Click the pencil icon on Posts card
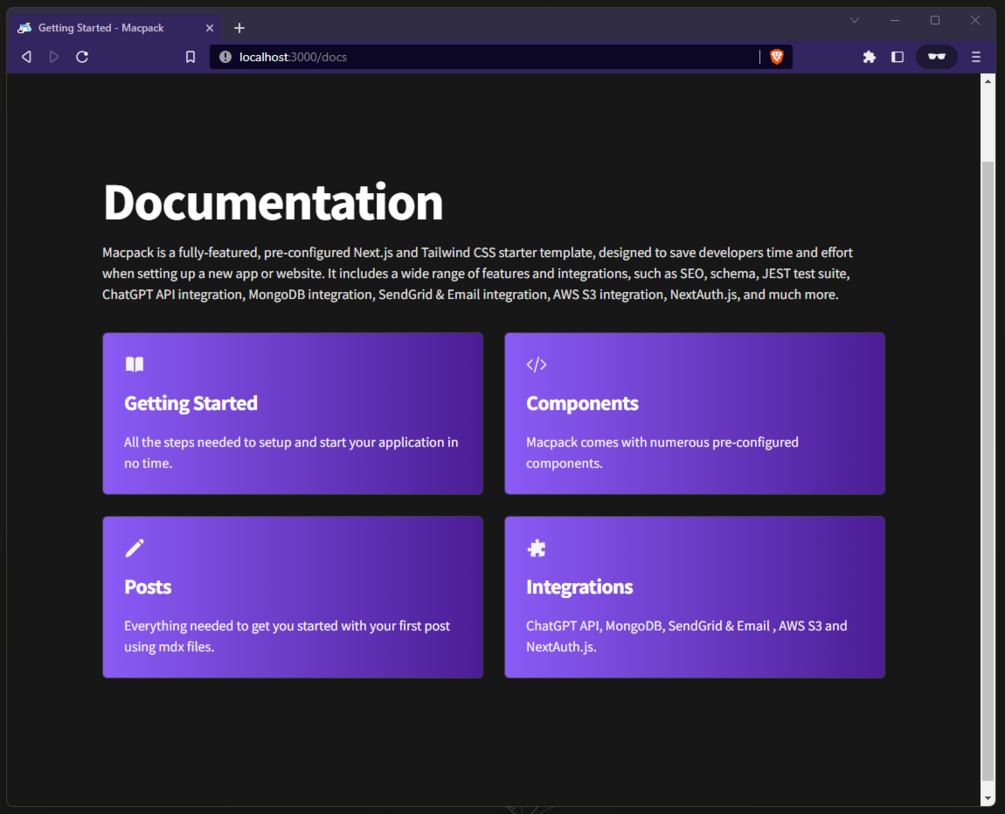Screen dimensions: 1005x814 coord(135,548)
